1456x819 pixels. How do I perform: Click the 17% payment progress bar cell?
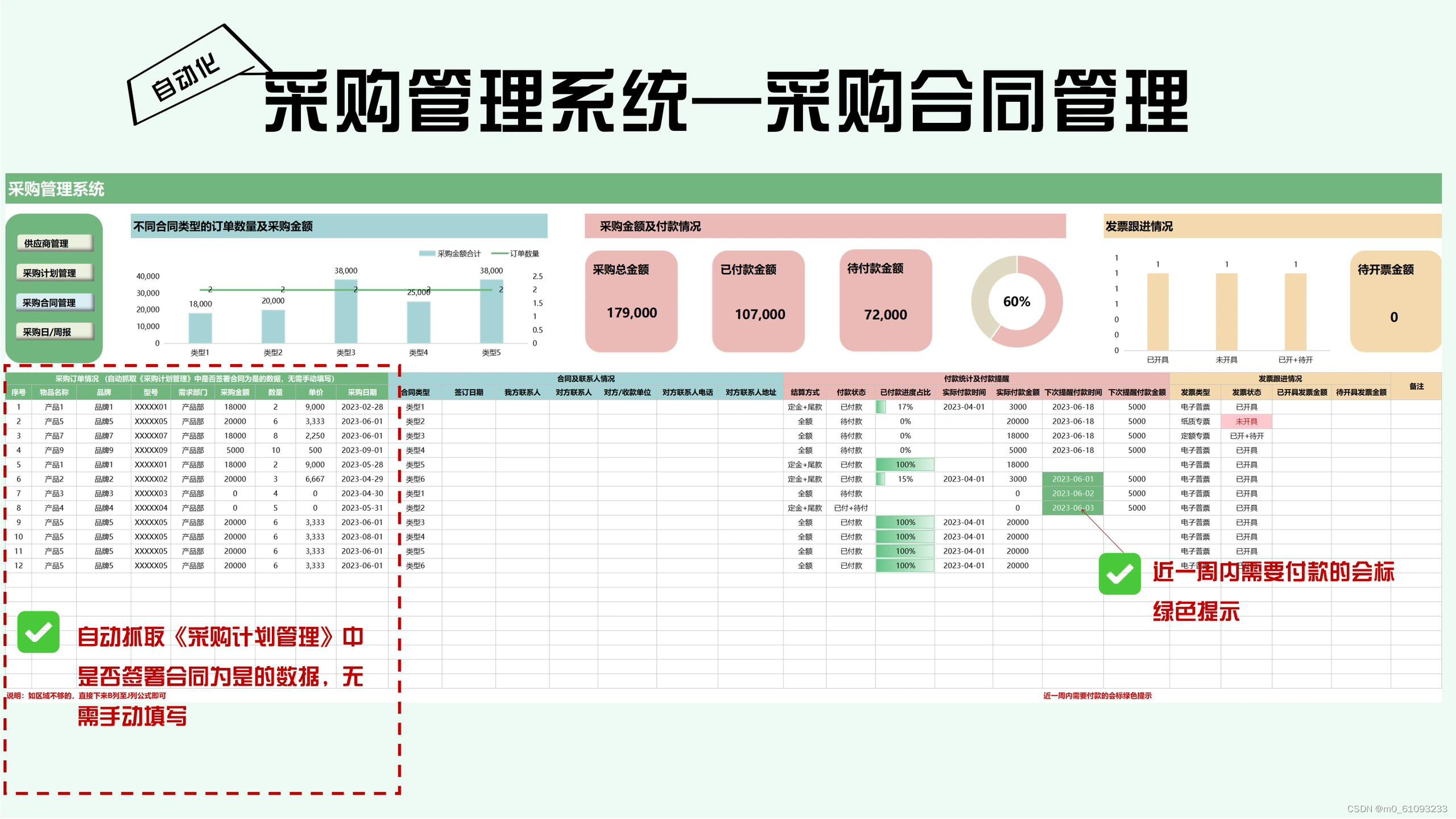[x=905, y=407]
